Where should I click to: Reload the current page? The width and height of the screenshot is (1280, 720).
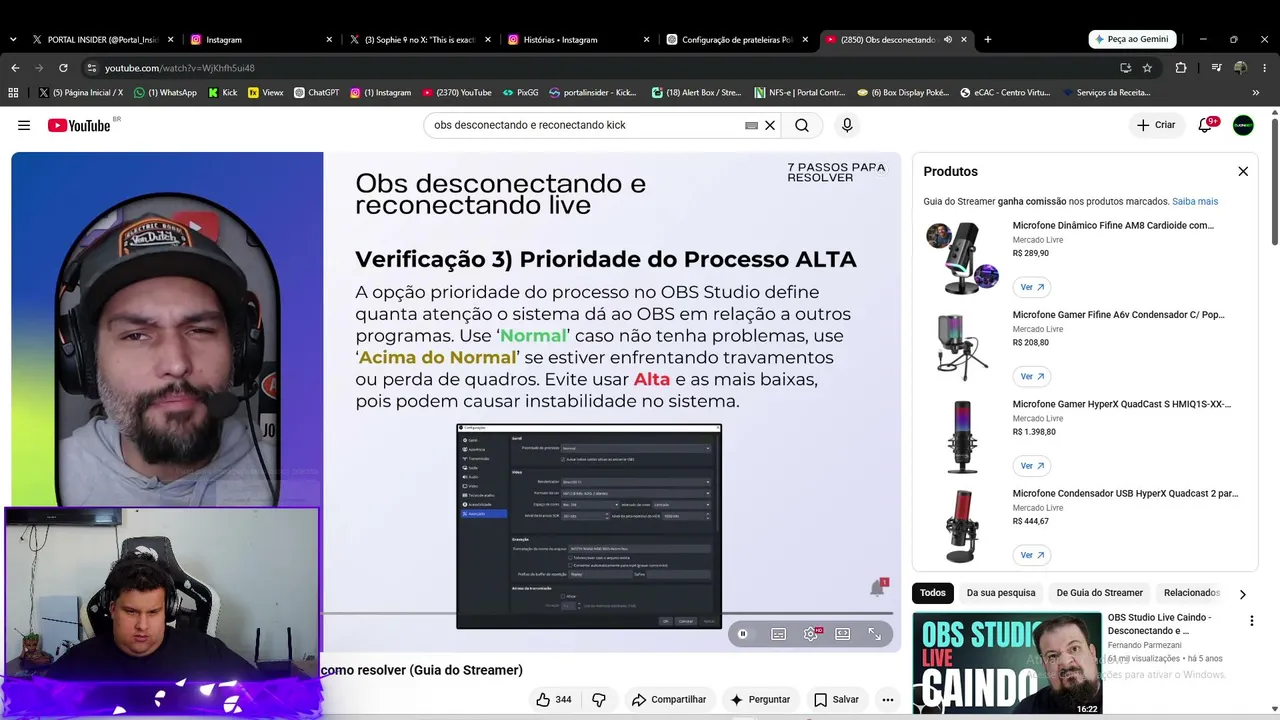tap(63, 68)
